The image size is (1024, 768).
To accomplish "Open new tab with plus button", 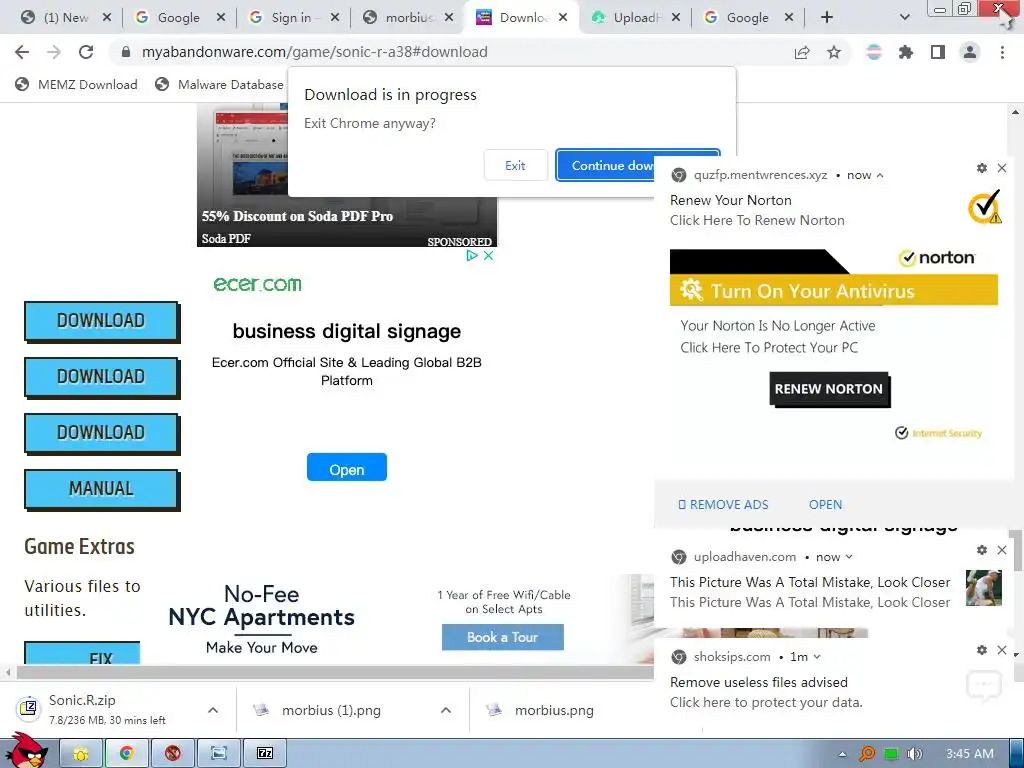I will [827, 18].
